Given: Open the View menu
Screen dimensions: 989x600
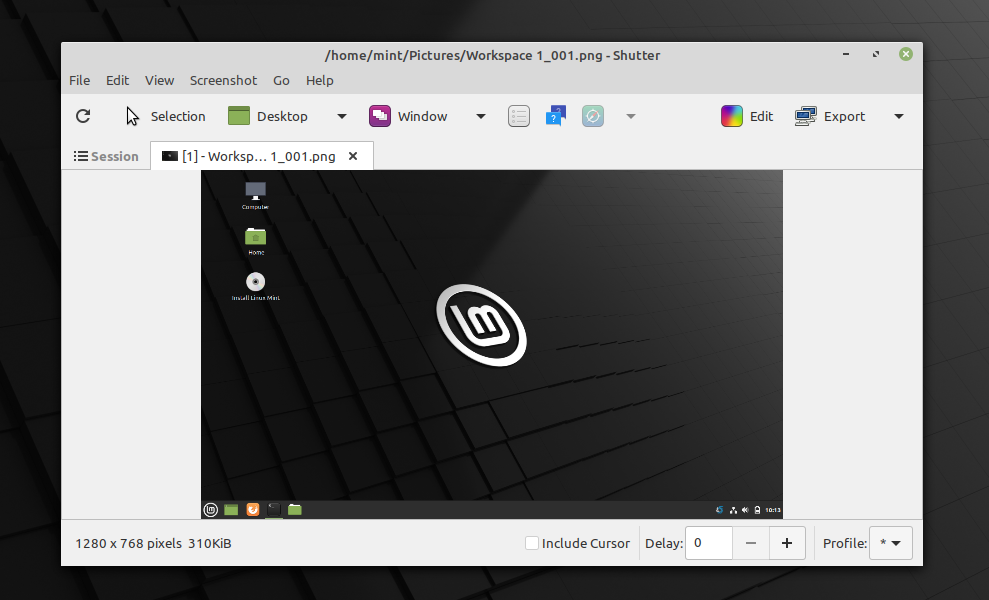Looking at the screenshot, I should click(160, 80).
